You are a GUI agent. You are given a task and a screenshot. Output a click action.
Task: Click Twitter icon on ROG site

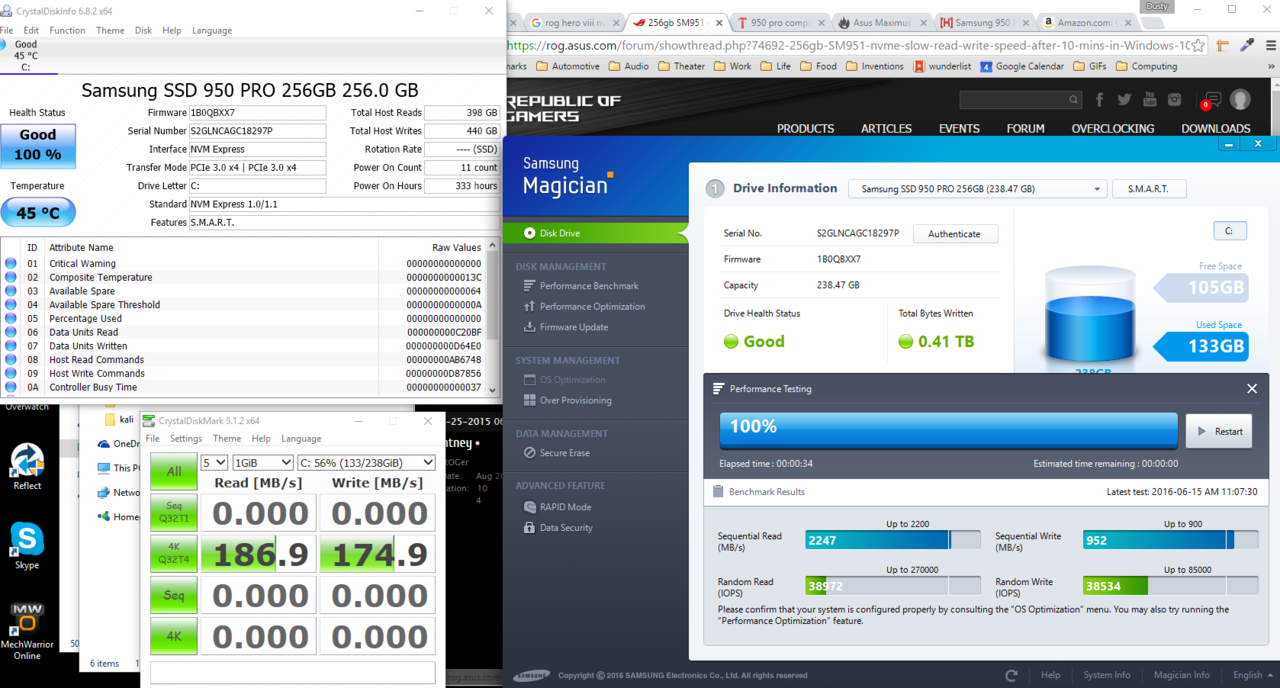[x=1125, y=100]
